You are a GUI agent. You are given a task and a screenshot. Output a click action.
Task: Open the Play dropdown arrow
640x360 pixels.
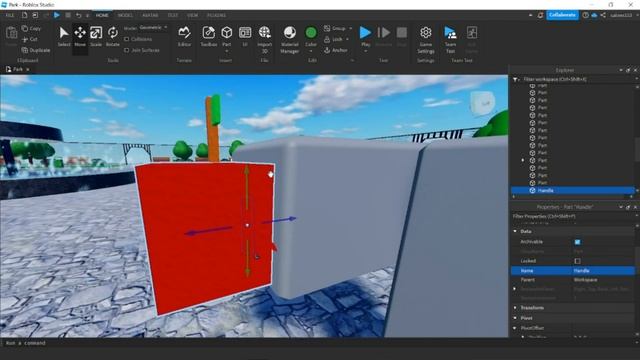(365, 51)
